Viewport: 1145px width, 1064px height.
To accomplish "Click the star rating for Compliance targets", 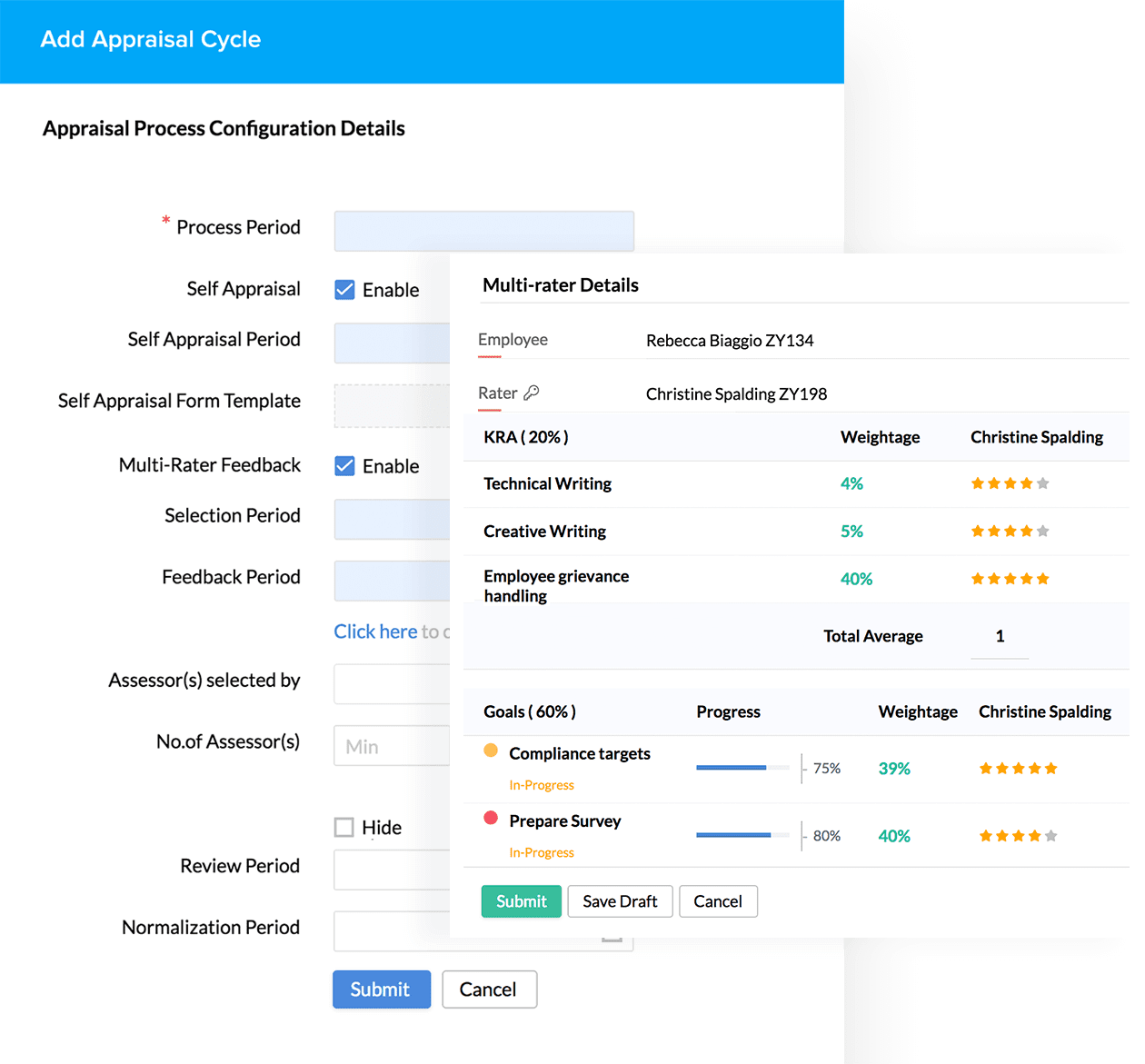I will [1018, 769].
